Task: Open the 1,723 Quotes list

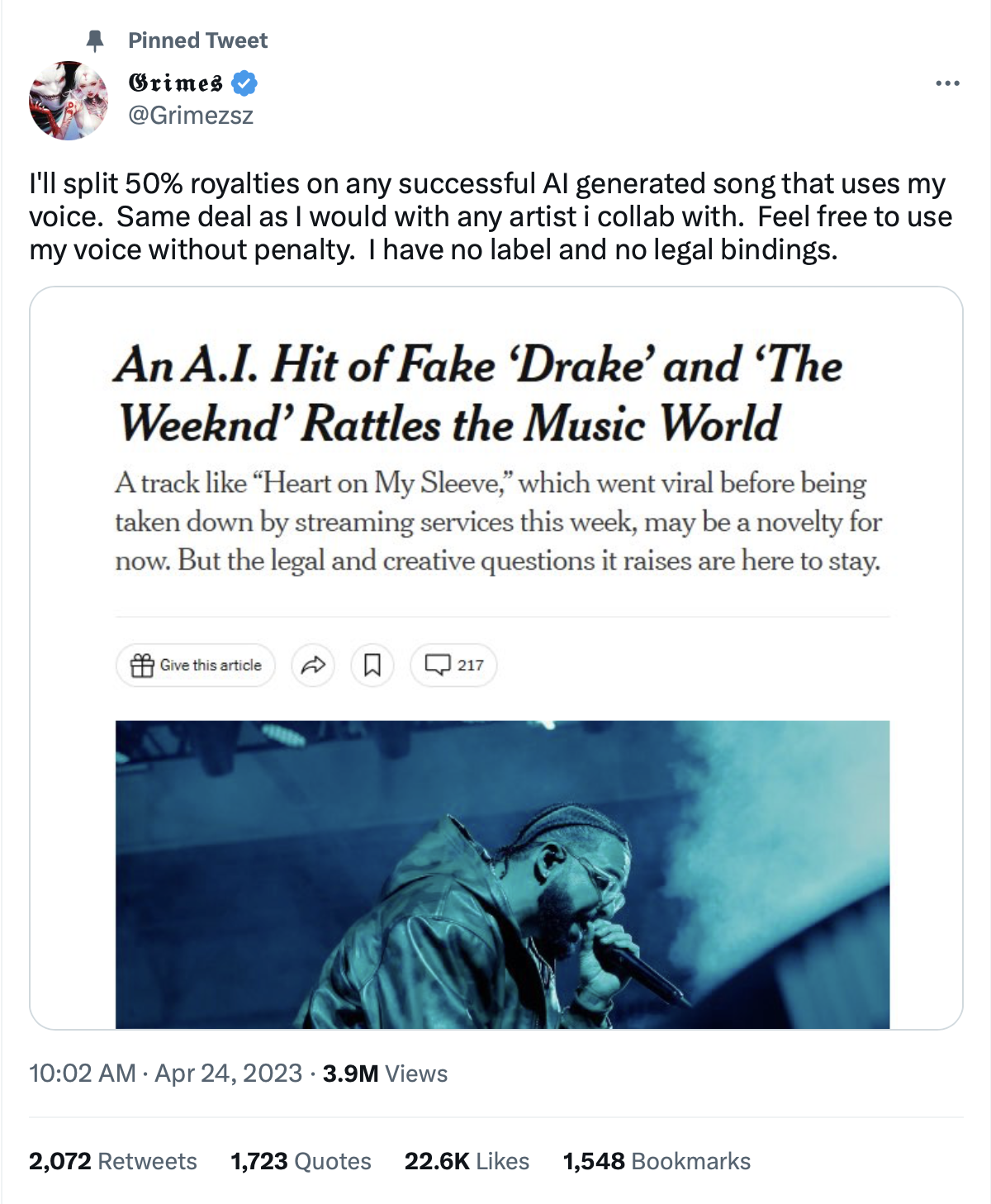Action: [x=300, y=1161]
